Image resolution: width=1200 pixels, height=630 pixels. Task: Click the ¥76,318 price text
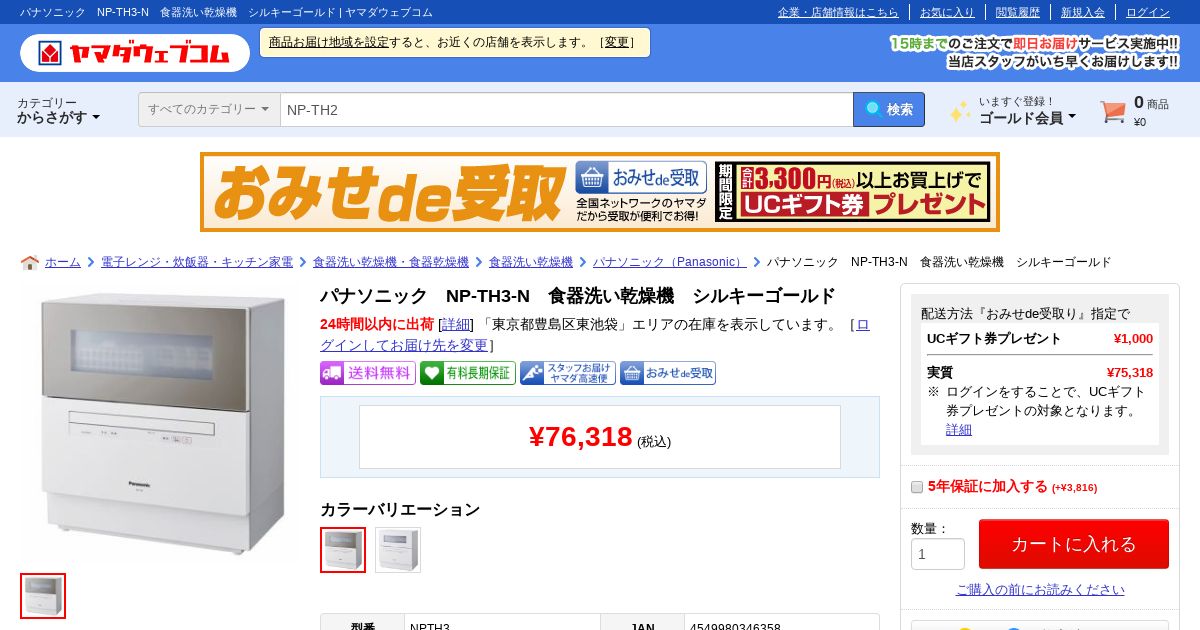(581, 437)
